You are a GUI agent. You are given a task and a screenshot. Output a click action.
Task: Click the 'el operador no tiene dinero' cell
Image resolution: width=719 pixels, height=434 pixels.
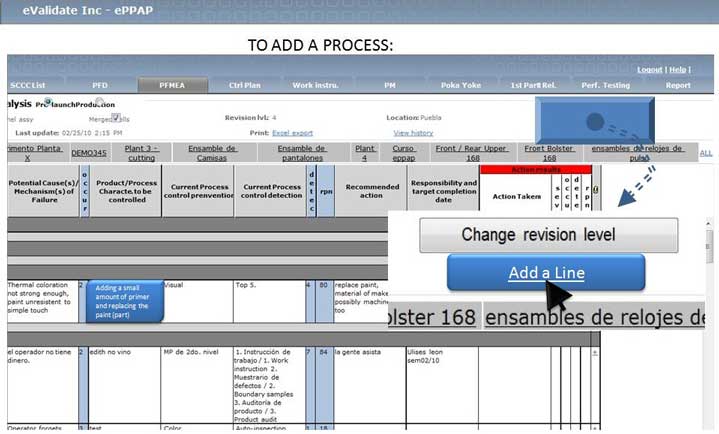pyautogui.click(x=43, y=384)
